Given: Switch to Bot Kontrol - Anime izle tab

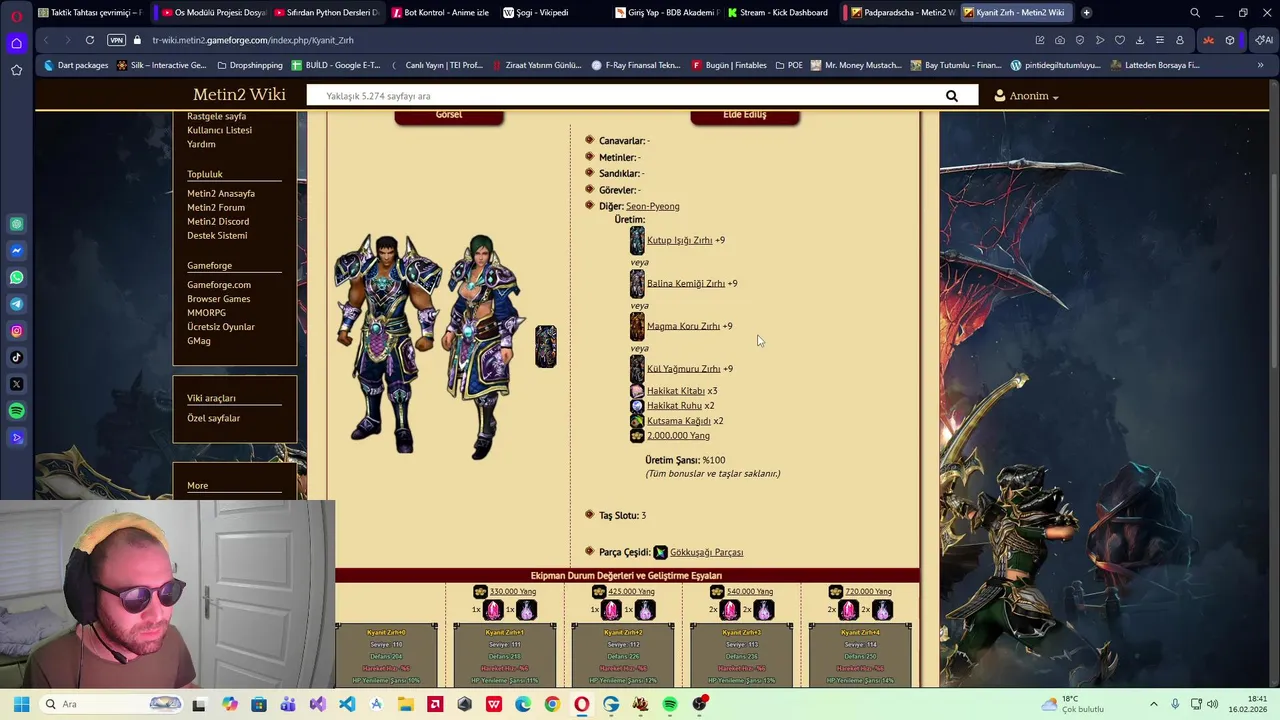Looking at the screenshot, I should coord(440,13).
